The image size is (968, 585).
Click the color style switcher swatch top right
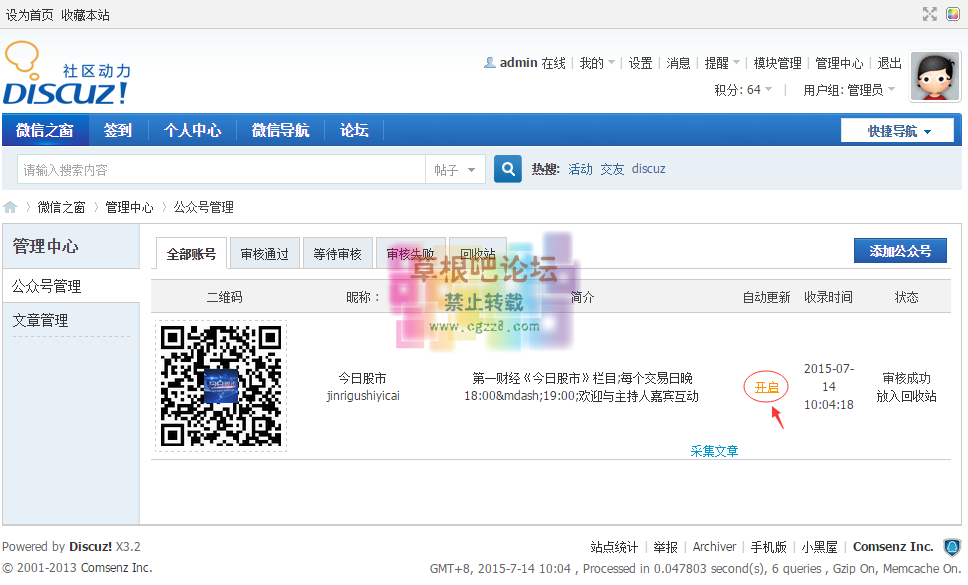click(952, 14)
